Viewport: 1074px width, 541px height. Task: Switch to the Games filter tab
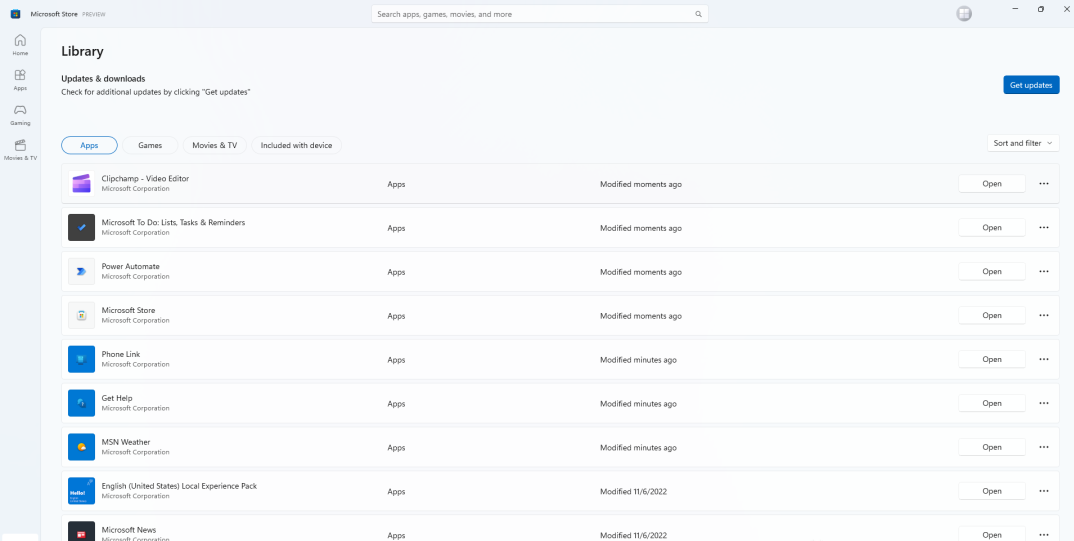150,145
